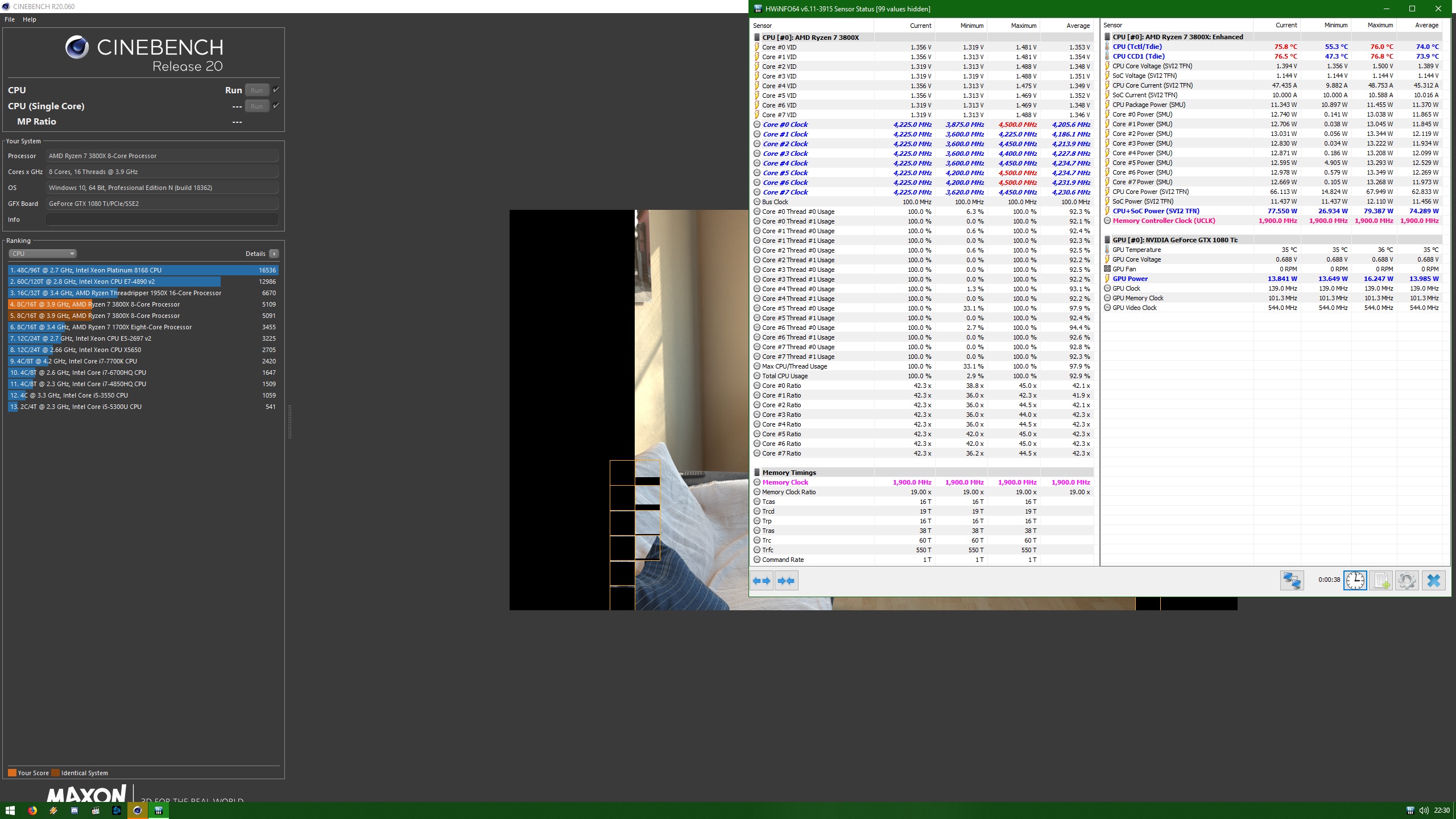Open the Windows Start menu
1456x819 pixels.
(x=10, y=810)
